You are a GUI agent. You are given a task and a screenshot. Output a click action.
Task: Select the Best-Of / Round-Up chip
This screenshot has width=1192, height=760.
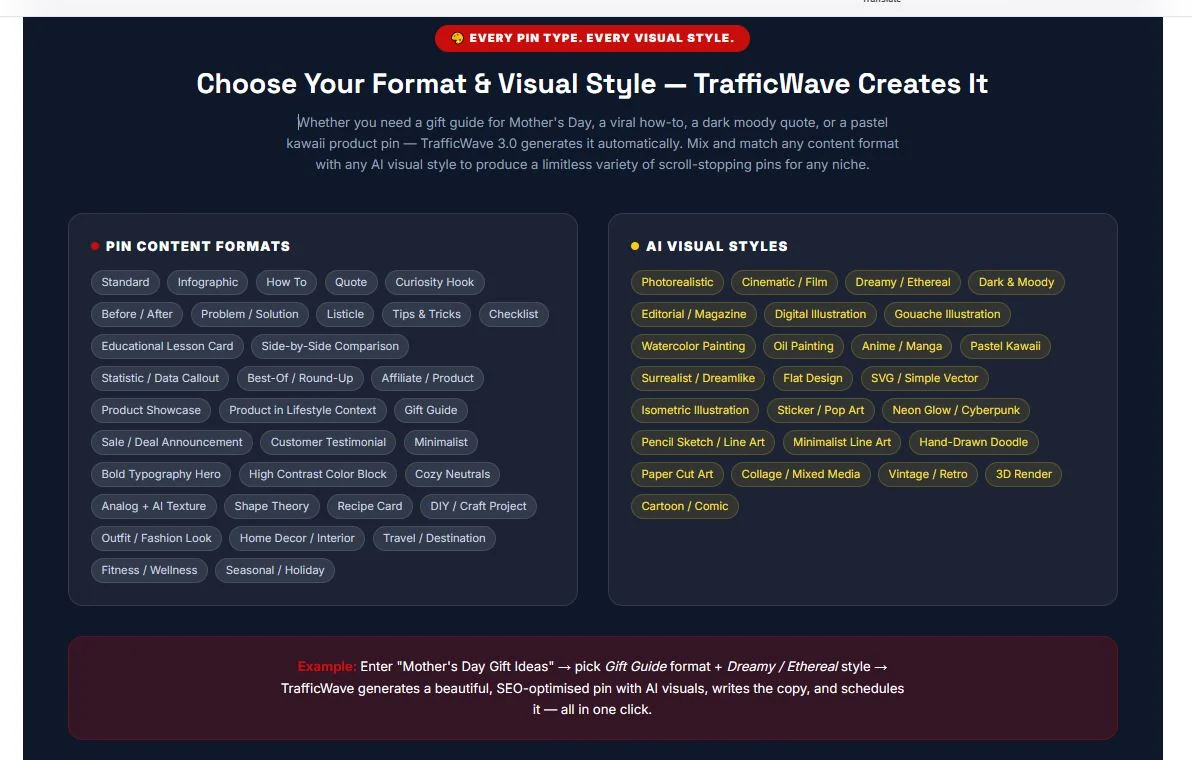pos(300,378)
